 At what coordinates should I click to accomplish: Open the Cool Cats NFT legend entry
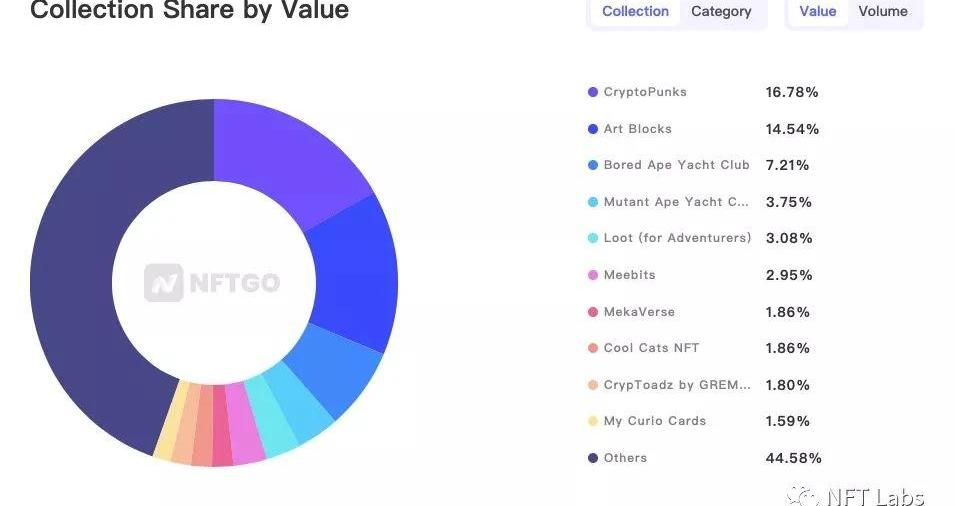[651, 348]
